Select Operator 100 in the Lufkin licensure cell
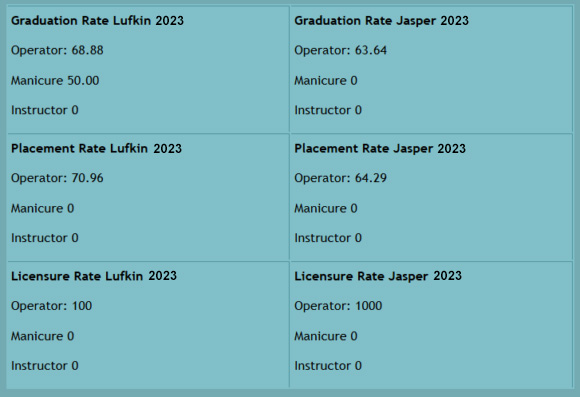This screenshot has height=397, width=580. tap(51, 306)
